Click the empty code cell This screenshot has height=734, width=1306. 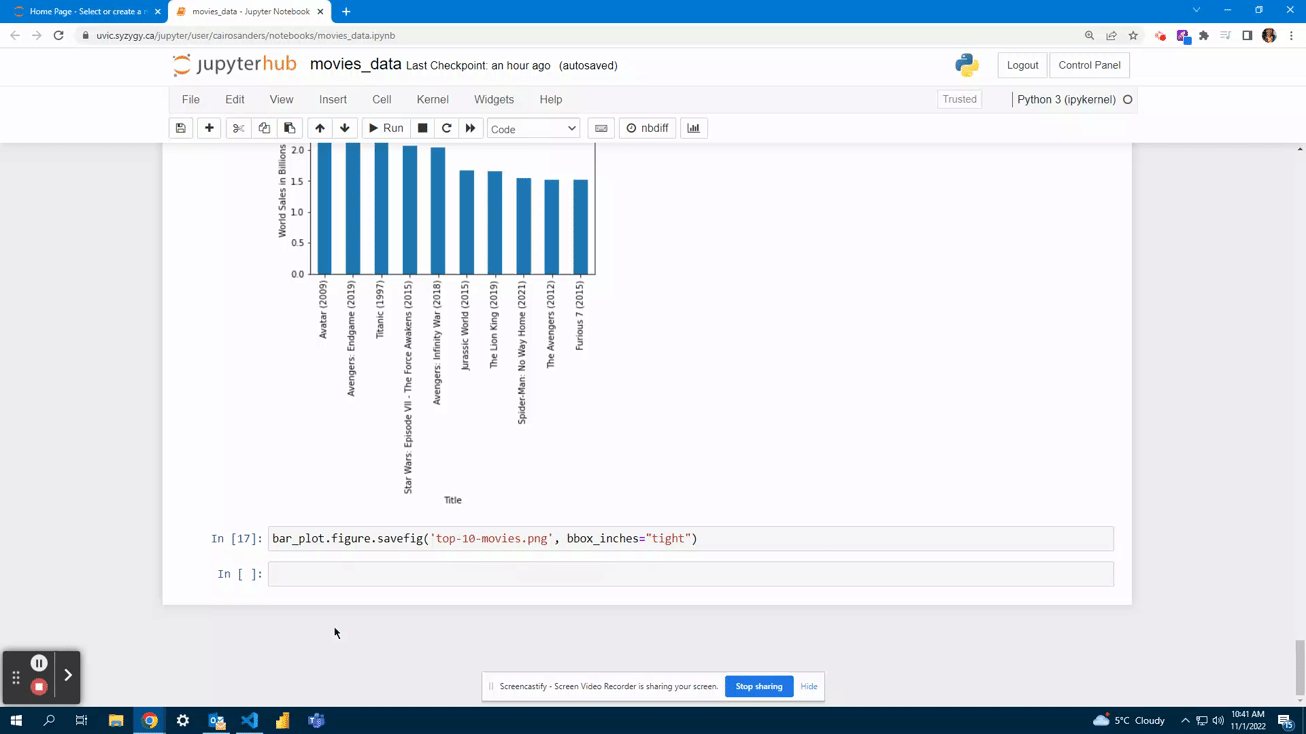(x=690, y=574)
